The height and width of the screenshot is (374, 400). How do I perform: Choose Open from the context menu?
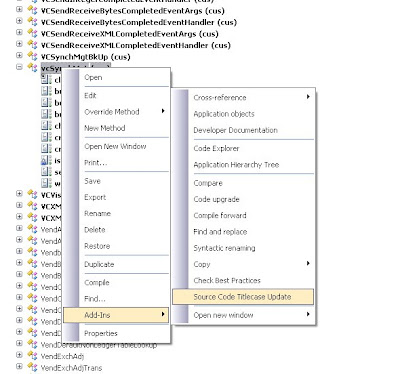116,77
